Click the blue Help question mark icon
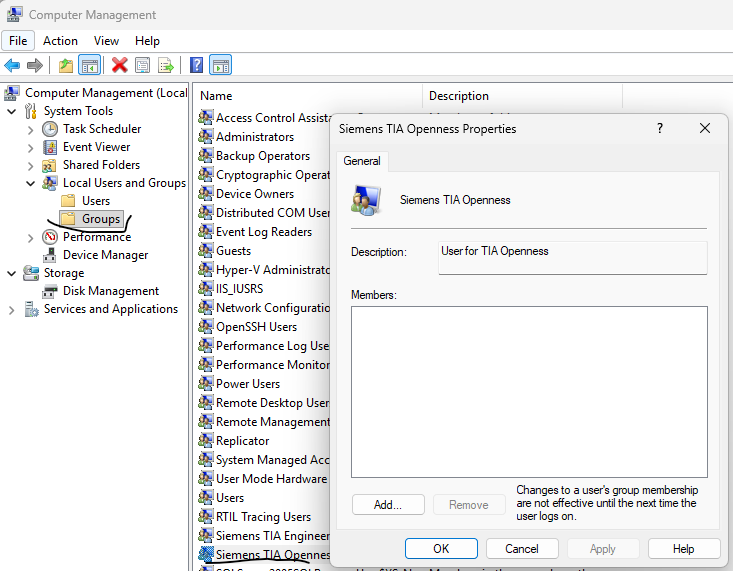The width and height of the screenshot is (733, 571). (x=196, y=65)
